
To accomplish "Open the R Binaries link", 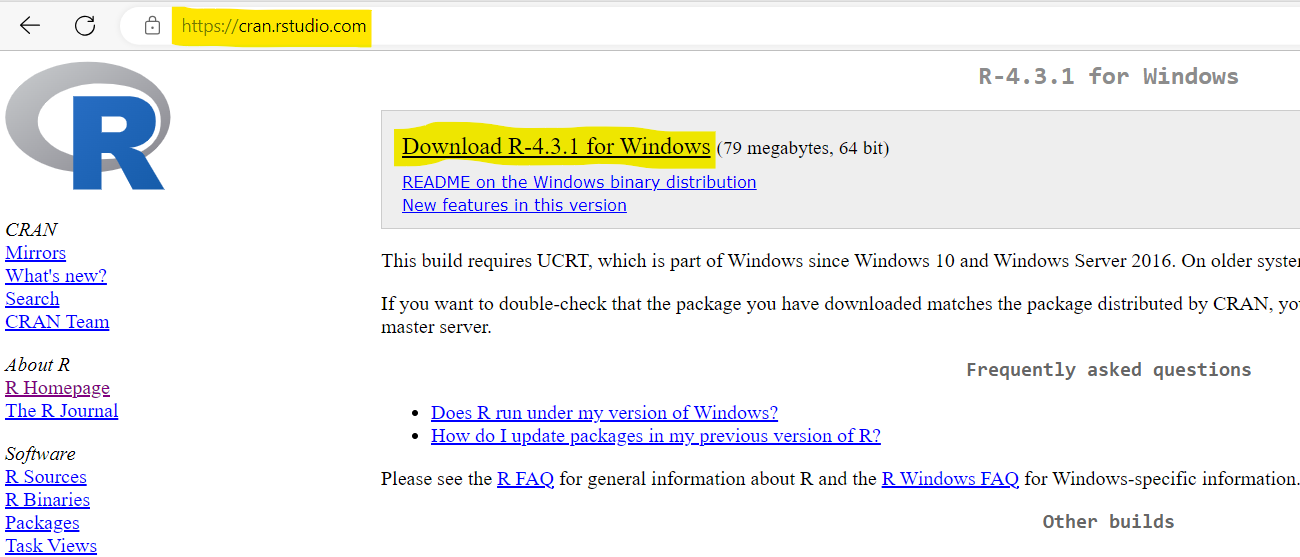I will click(x=47, y=500).
